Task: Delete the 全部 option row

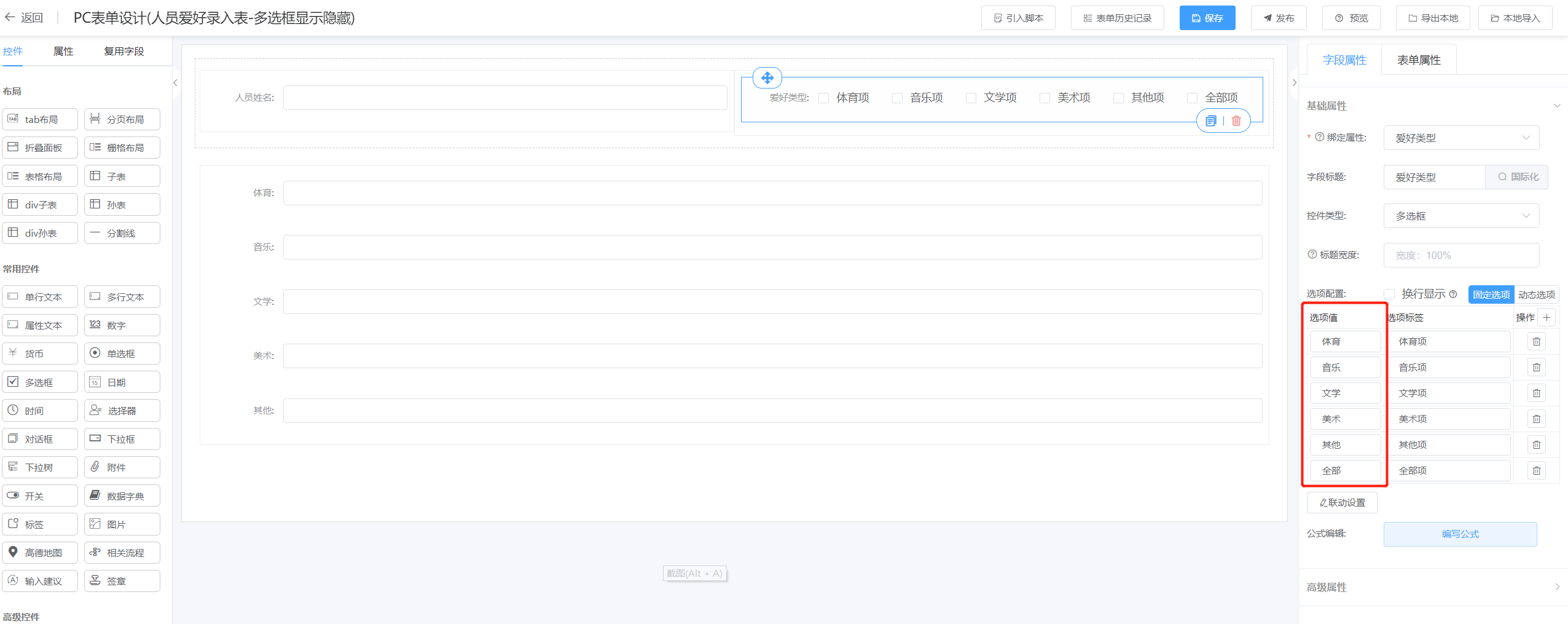Action: tap(1537, 471)
